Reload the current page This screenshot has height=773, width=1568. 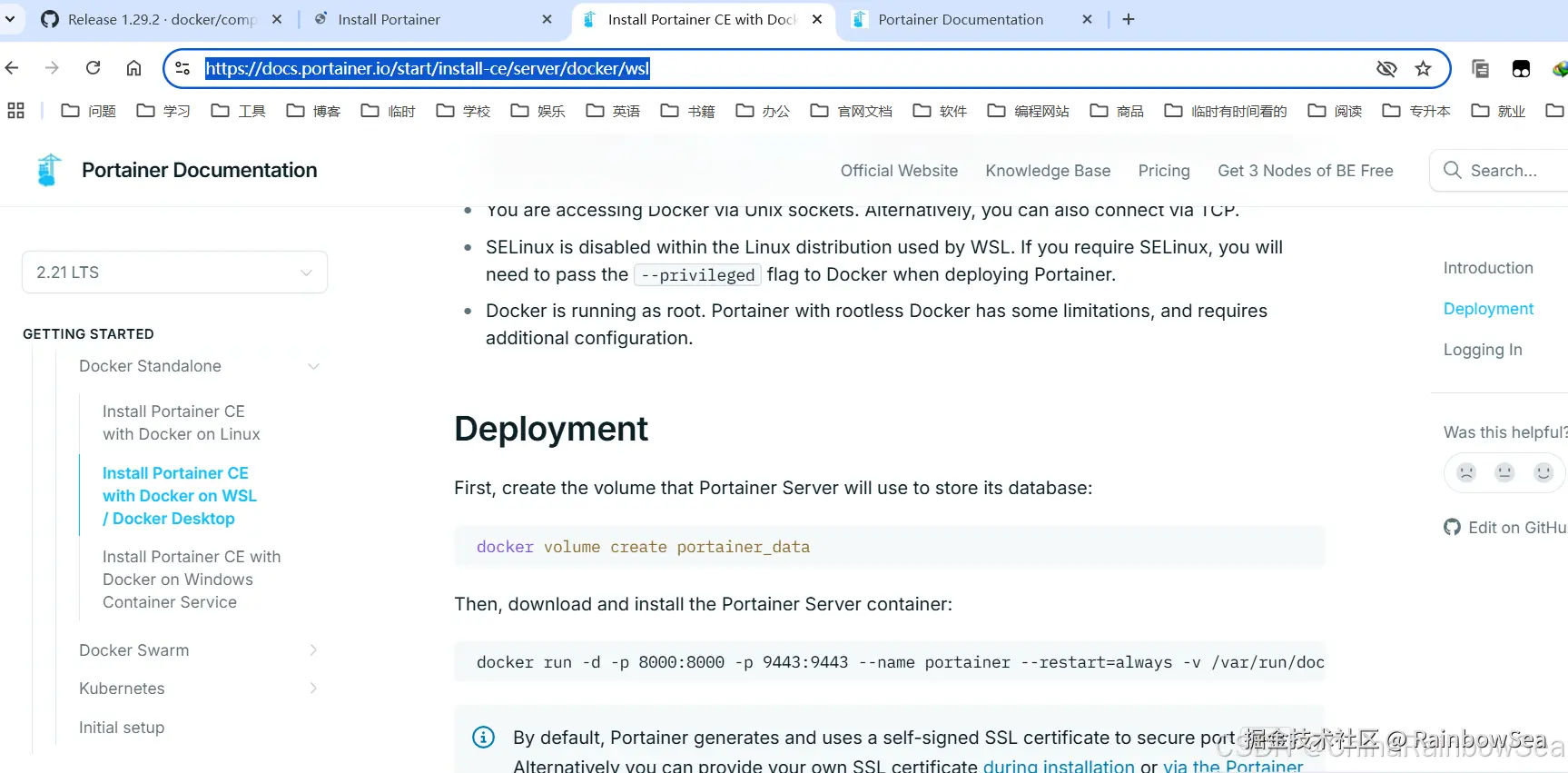click(93, 68)
